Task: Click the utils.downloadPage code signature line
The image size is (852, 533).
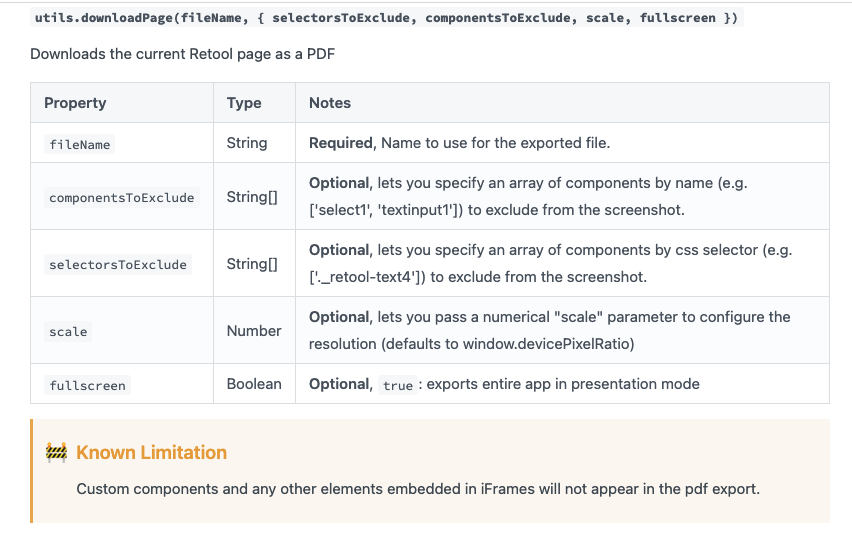Action: click(x=386, y=18)
